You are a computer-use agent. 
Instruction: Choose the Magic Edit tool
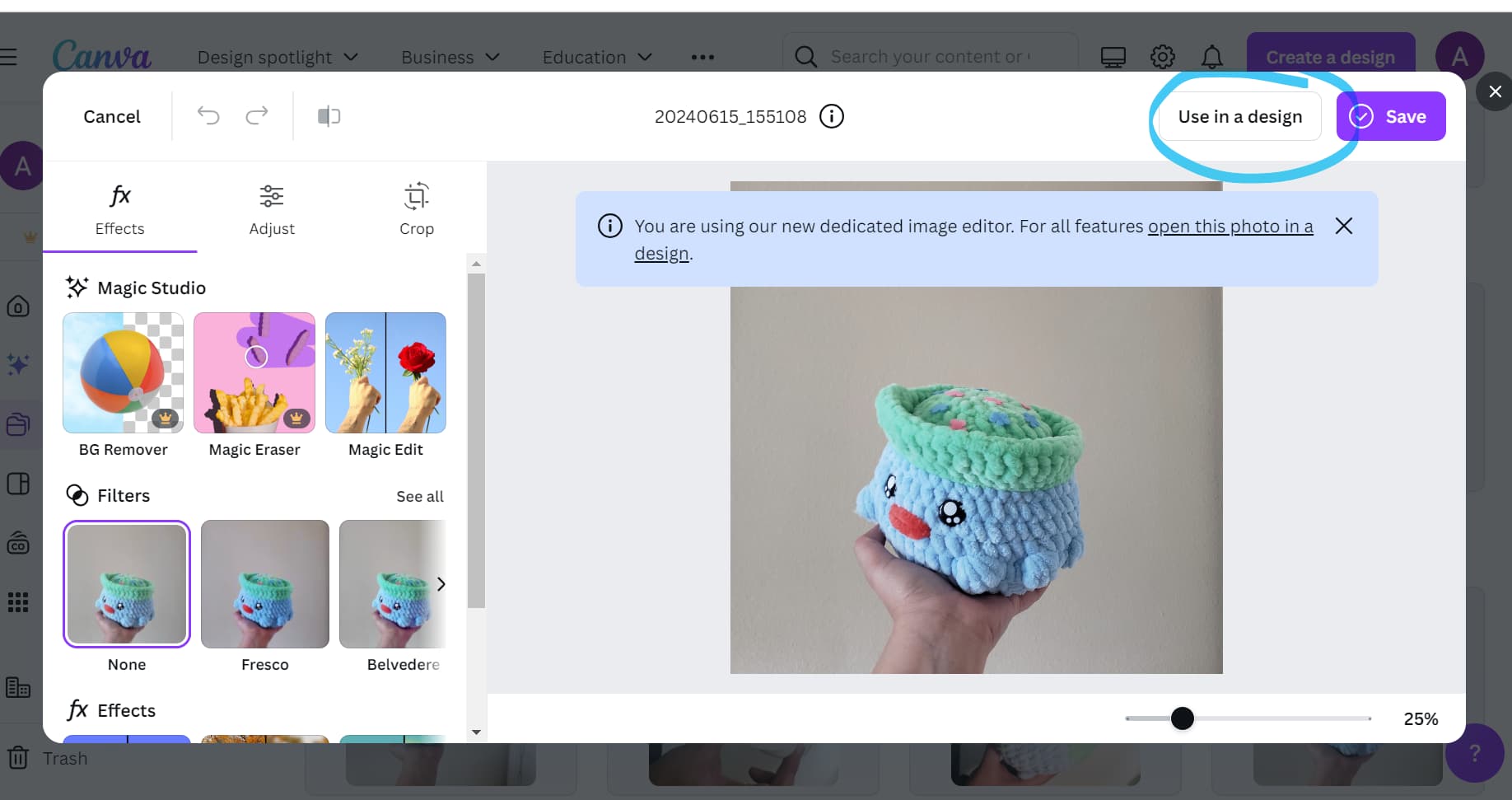[x=385, y=373]
